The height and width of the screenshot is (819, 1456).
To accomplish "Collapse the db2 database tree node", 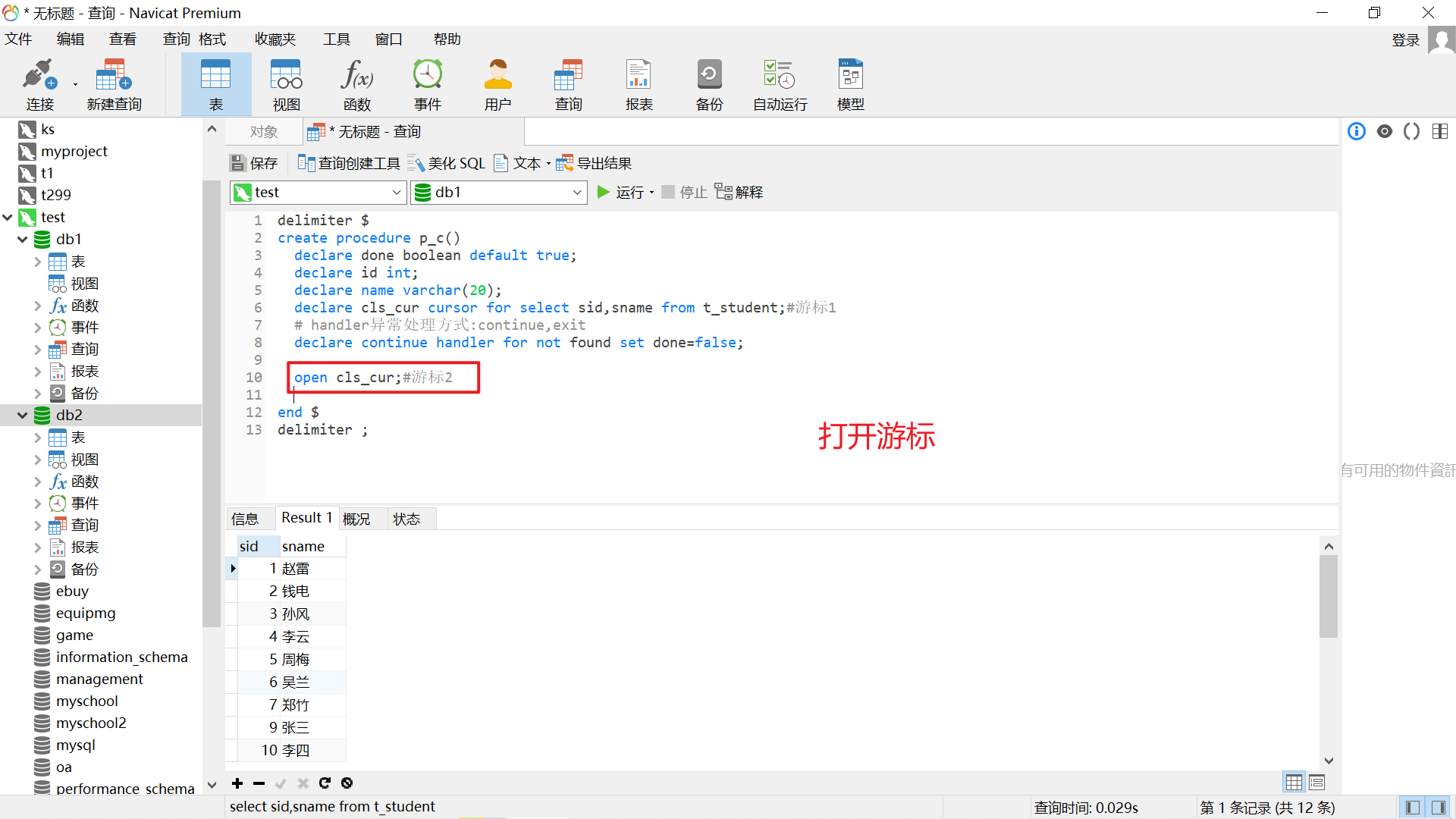I will point(22,416).
